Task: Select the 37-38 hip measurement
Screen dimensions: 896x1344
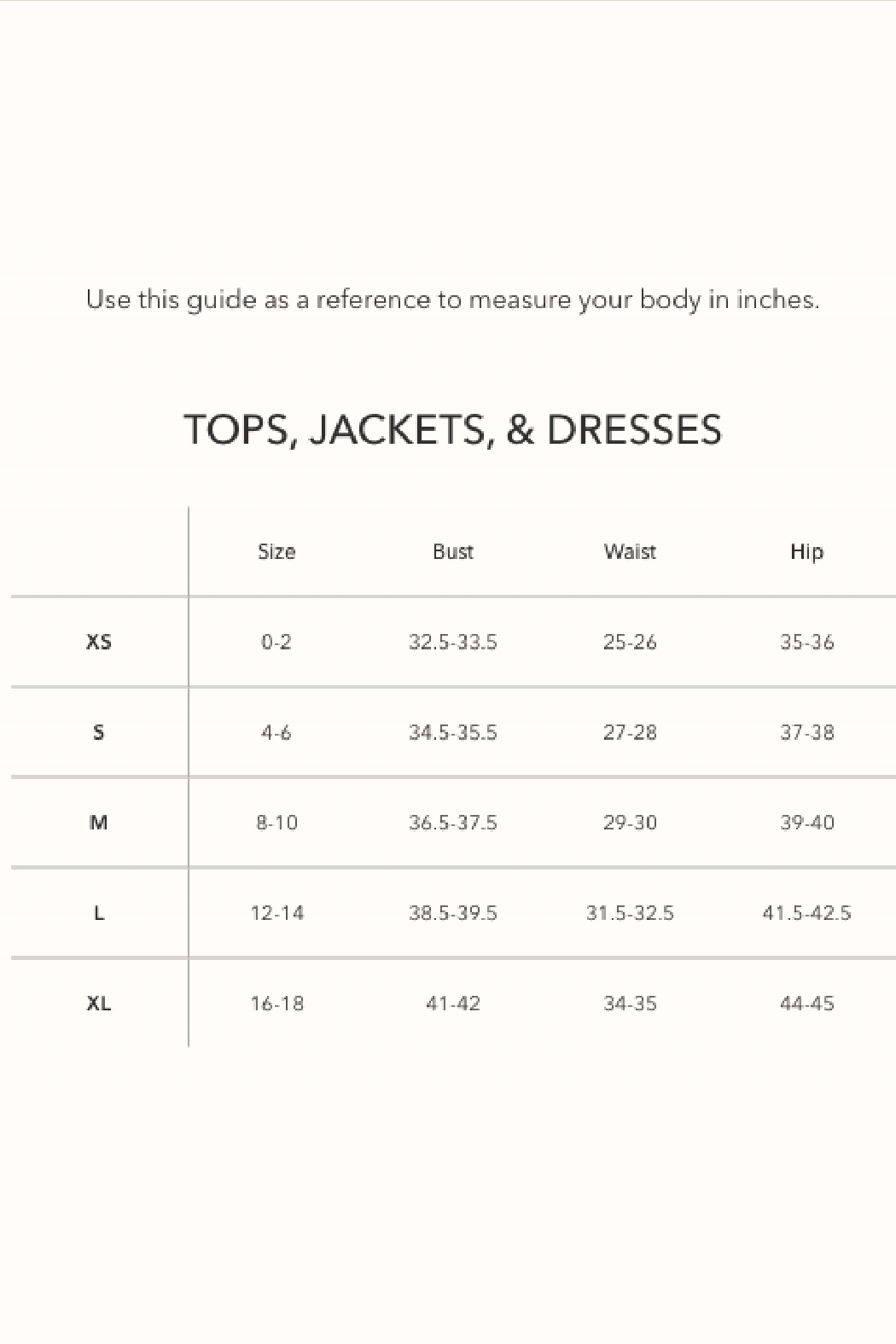Action: pyautogui.click(x=806, y=732)
